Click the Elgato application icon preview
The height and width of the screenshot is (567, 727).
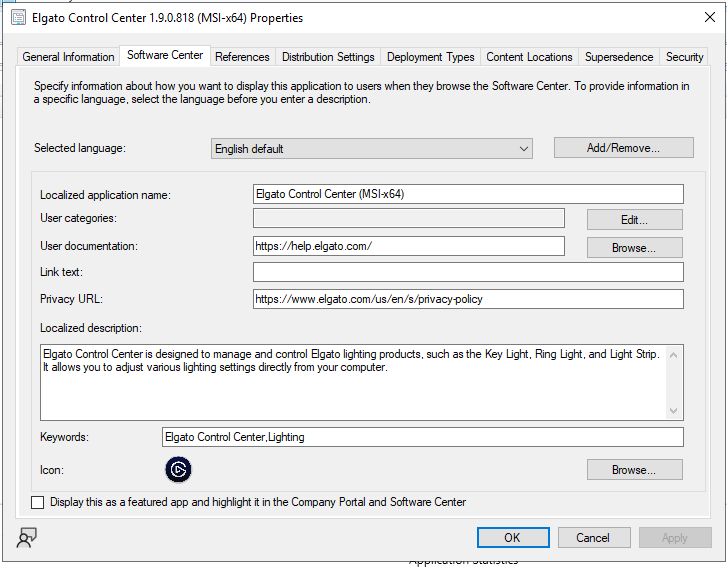[178, 470]
